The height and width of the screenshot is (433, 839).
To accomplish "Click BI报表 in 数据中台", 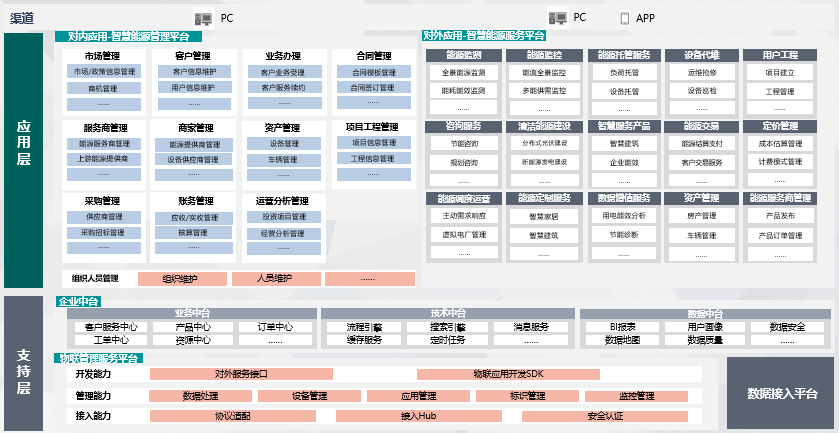I will pyautogui.click(x=623, y=327).
